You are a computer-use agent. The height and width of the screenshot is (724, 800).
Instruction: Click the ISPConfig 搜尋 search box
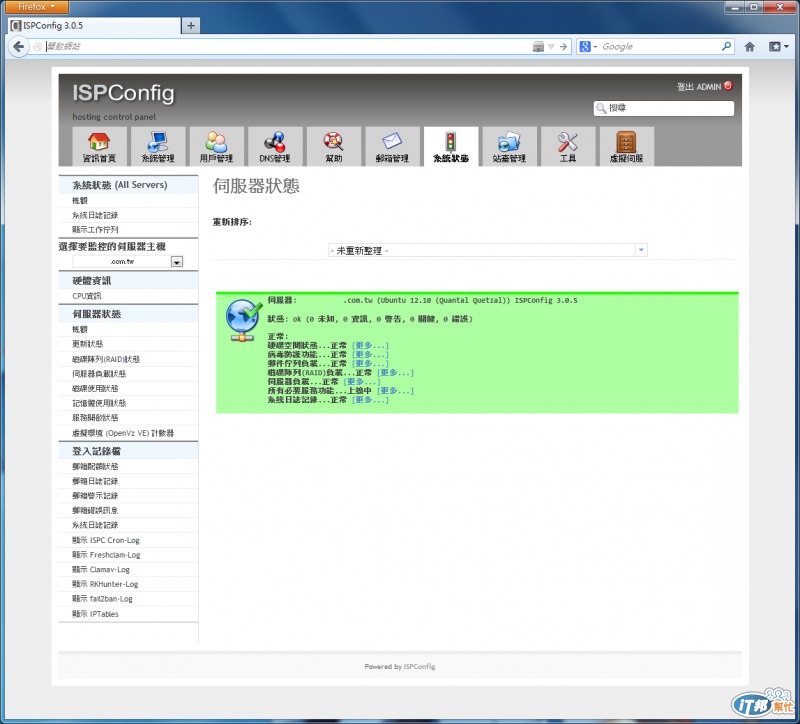[x=664, y=108]
